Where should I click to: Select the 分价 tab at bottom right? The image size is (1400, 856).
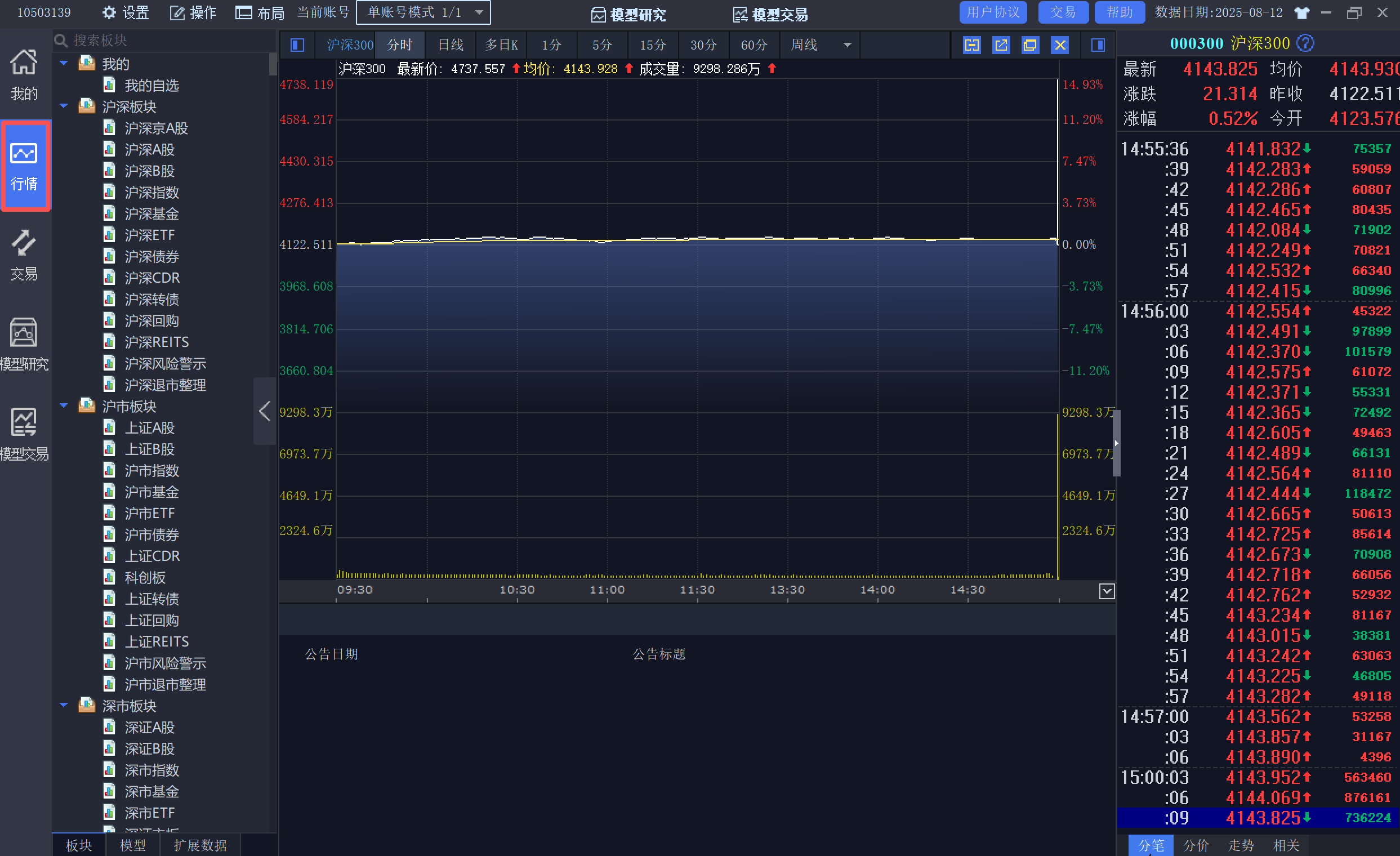(x=1196, y=845)
